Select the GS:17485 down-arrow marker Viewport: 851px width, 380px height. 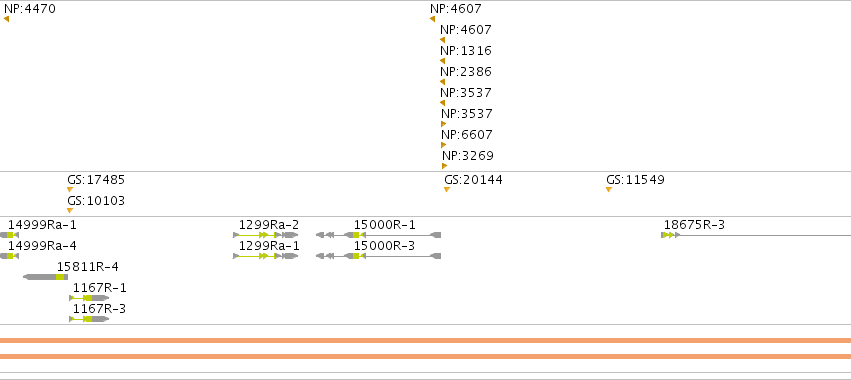(69, 189)
